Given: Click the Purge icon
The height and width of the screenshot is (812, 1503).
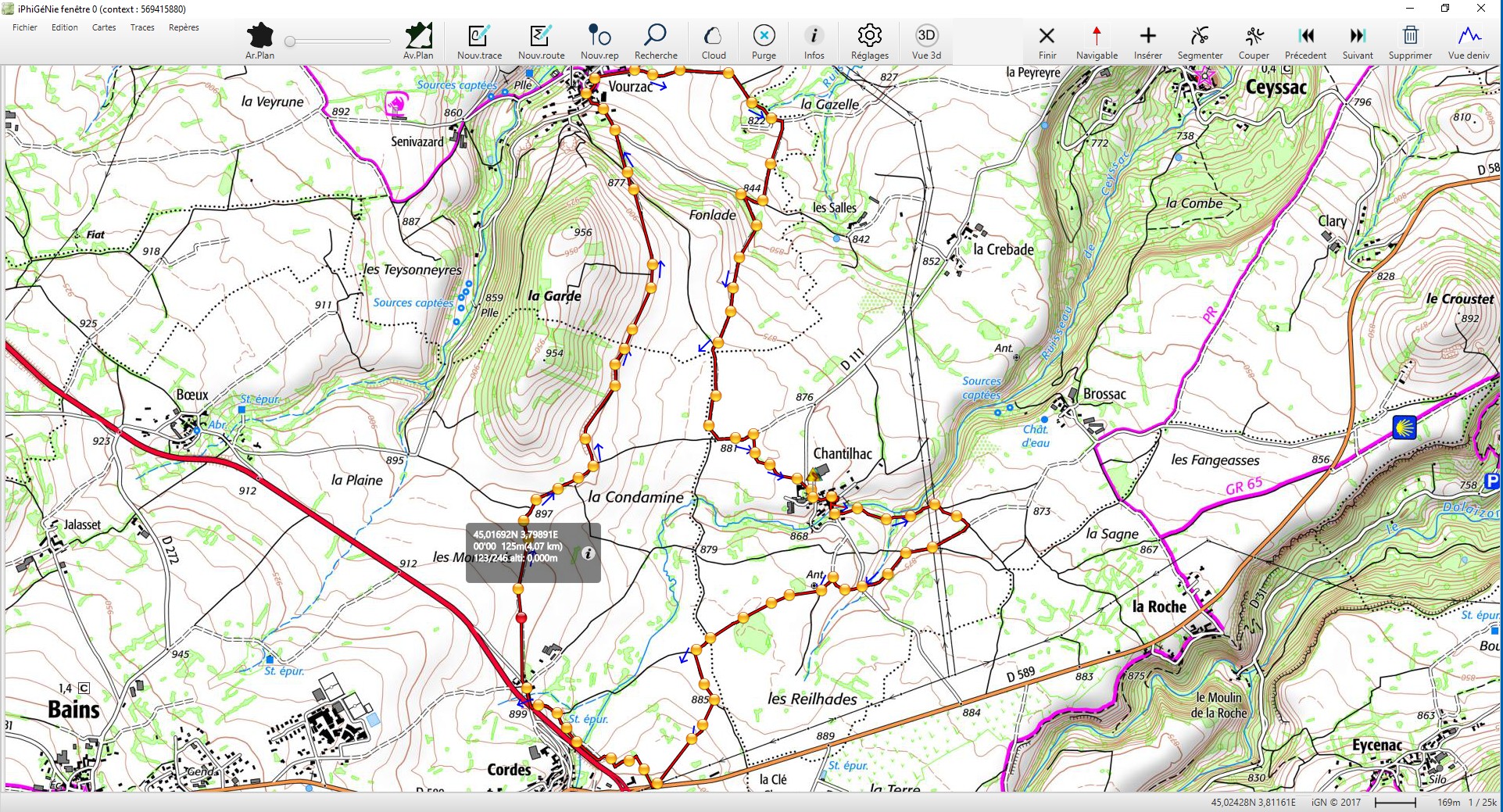Looking at the screenshot, I should tap(764, 37).
